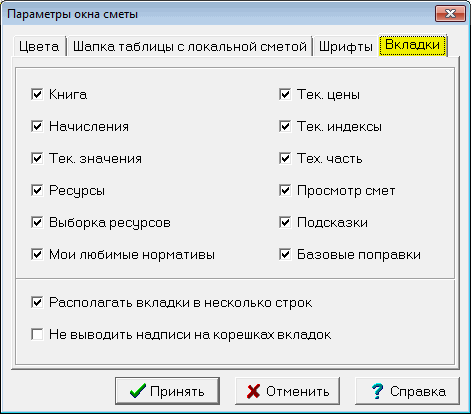
Task: Uncheck the Книга checkbox
Action: 37,94
